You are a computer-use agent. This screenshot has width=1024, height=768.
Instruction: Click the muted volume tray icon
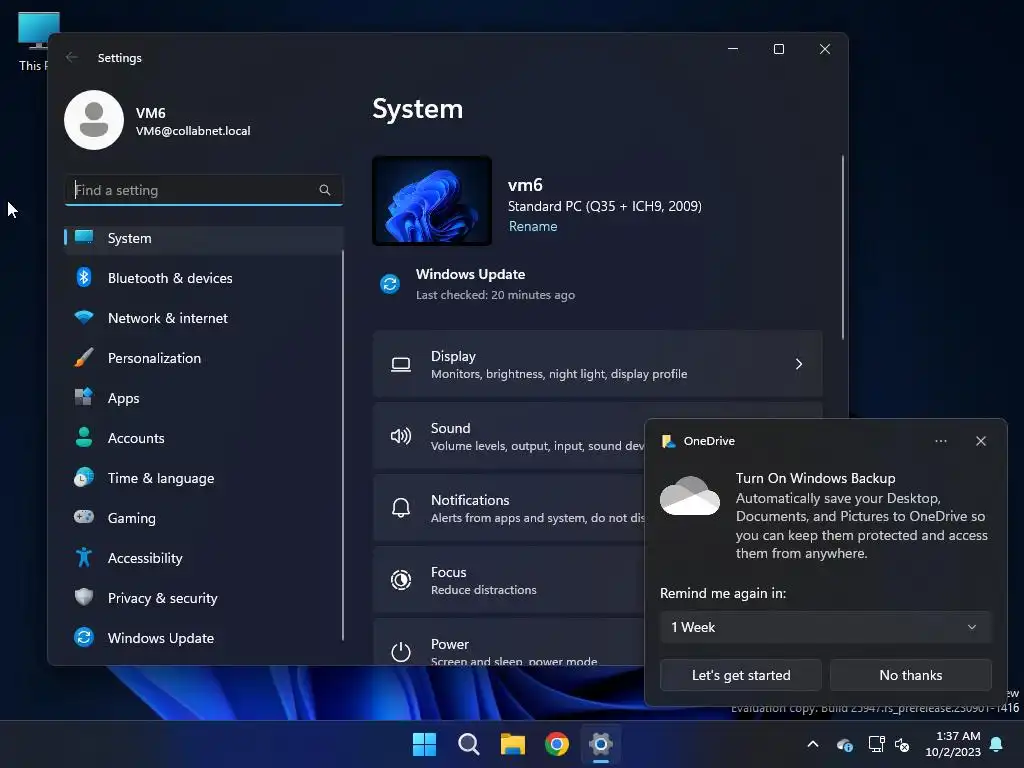[903, 744]
